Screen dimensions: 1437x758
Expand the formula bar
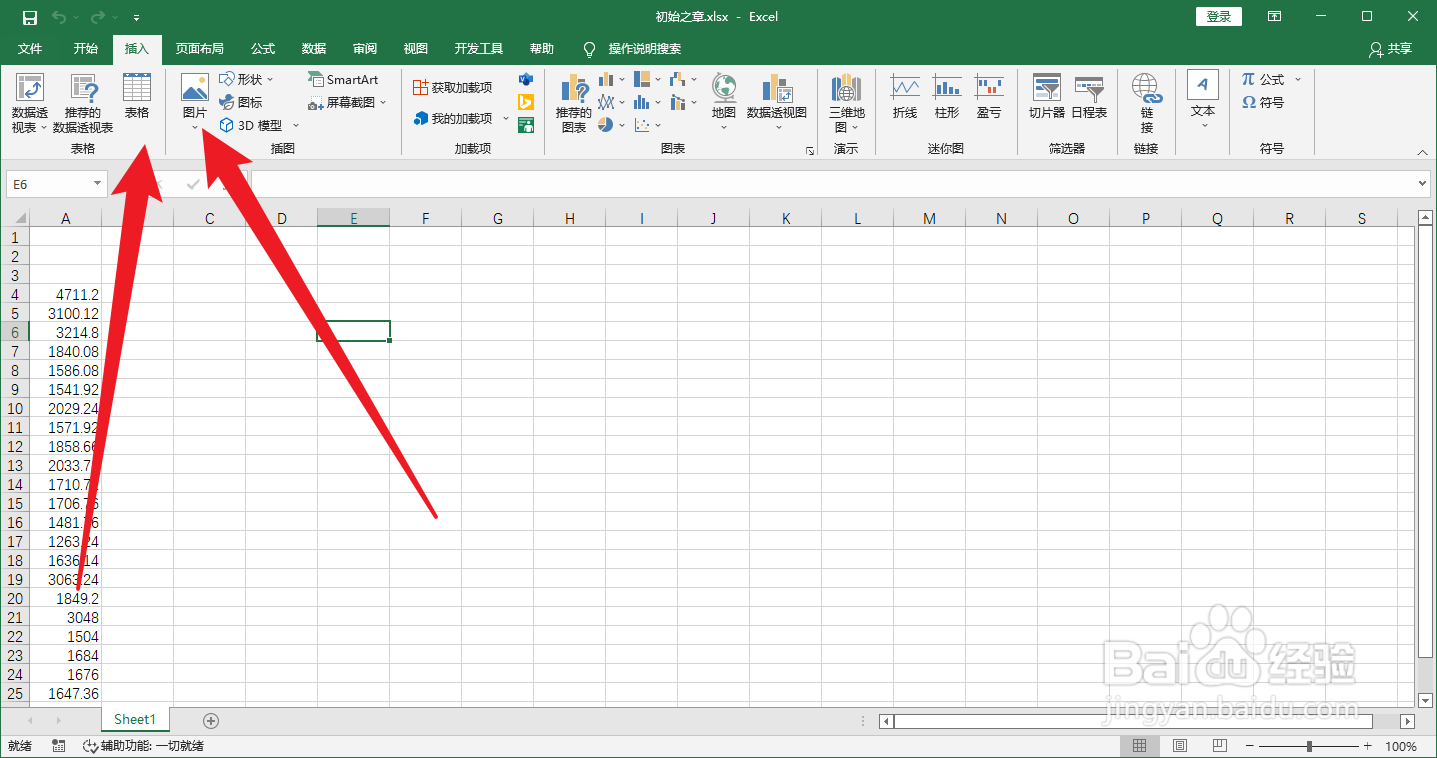click(x=1423, y=184)
